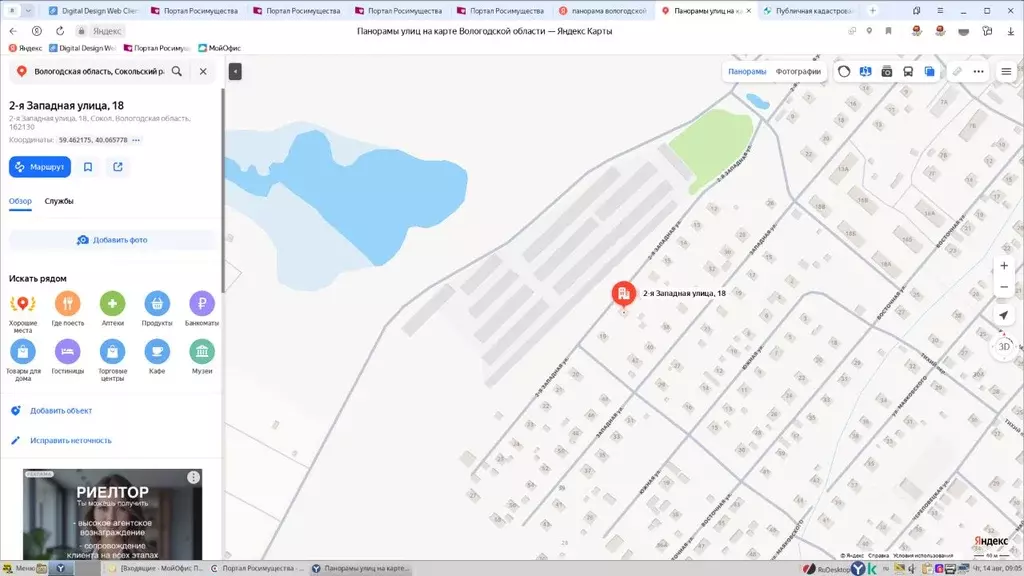The width and height of the screenshot is (1024, 576).
Task: Switch to the Службы tab
Action: [59, 201]
